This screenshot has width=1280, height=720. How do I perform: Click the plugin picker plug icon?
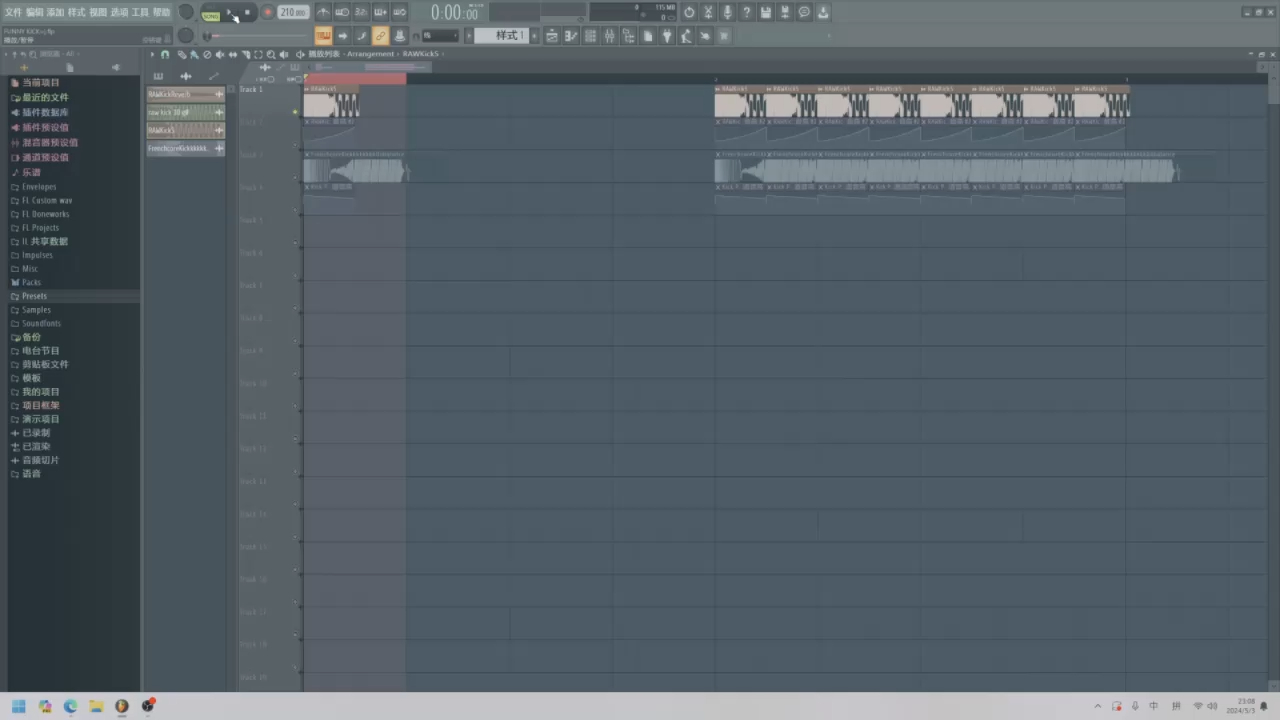click(666, 36)
